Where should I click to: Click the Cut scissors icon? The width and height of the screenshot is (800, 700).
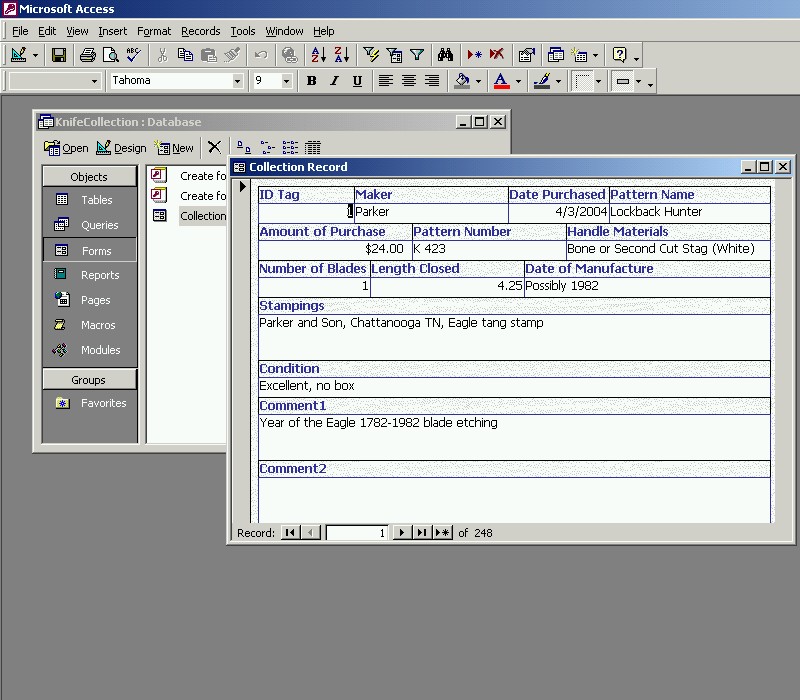click(162, 55)
